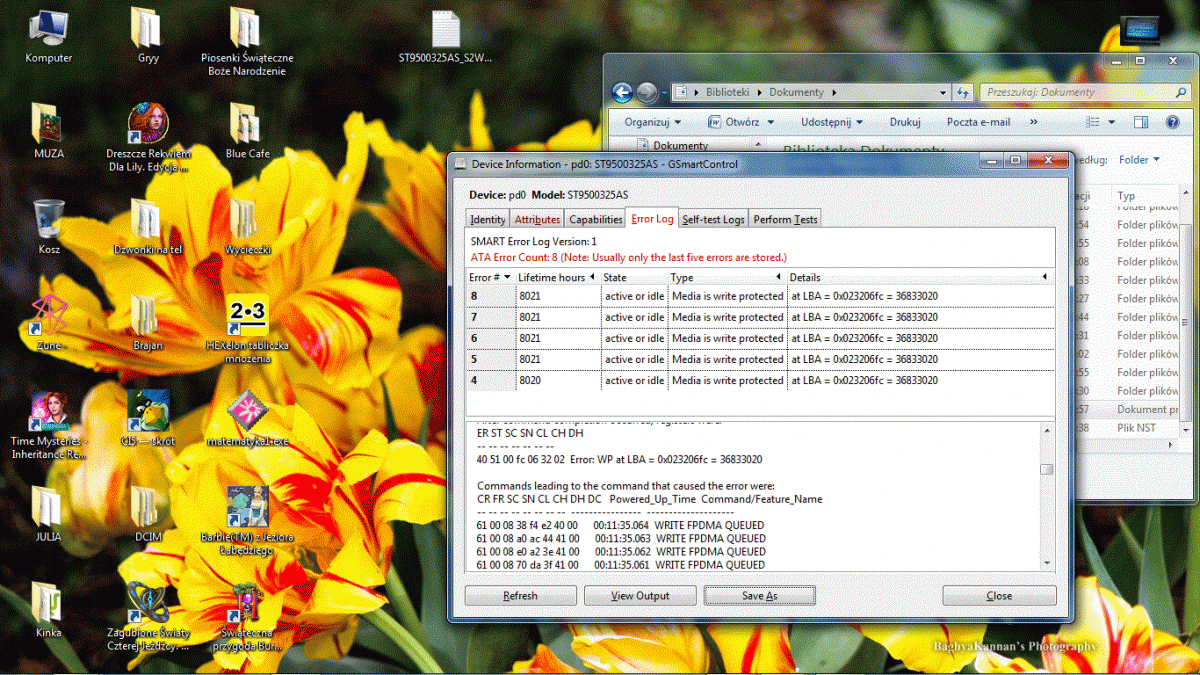Click the Save As button

pos(760,595)
